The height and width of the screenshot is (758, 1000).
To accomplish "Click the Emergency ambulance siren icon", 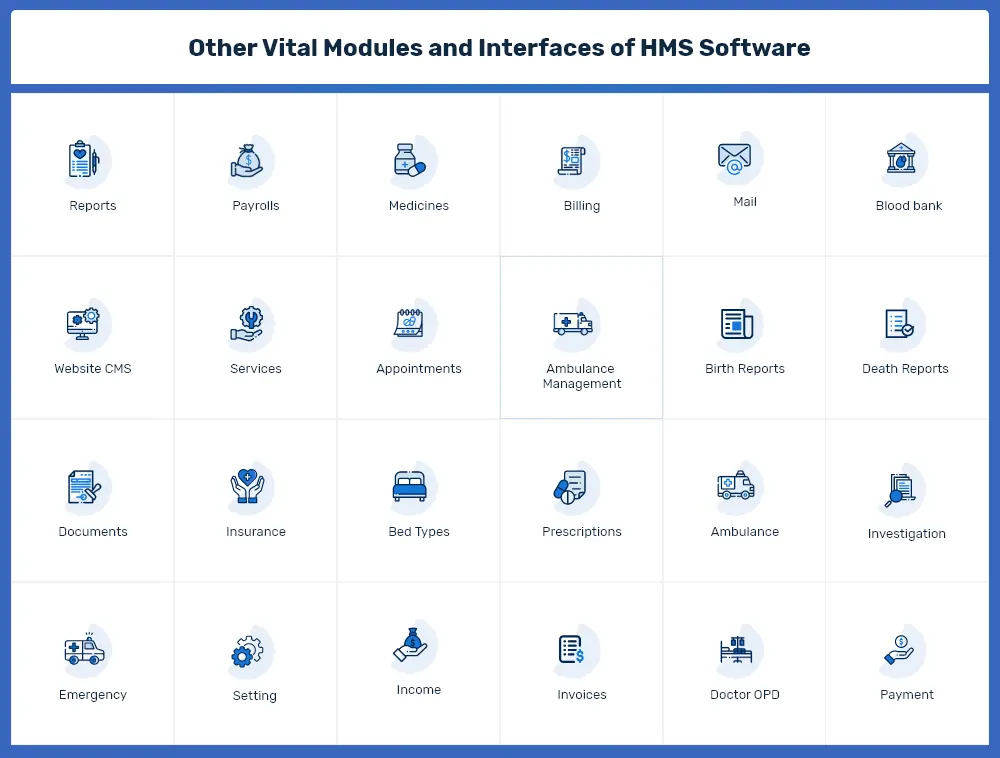I will pos(84,649).
